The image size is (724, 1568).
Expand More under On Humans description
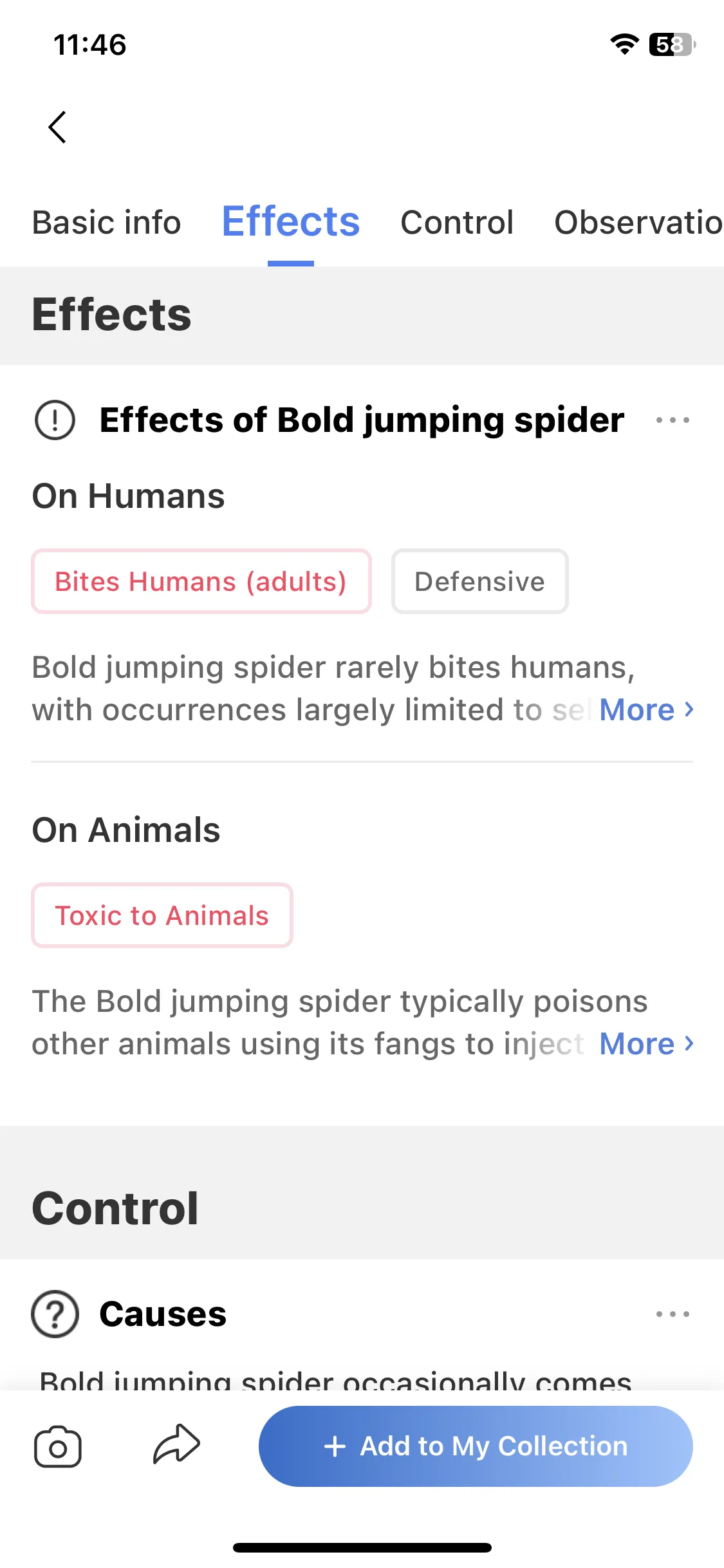(x=647, y=710)
